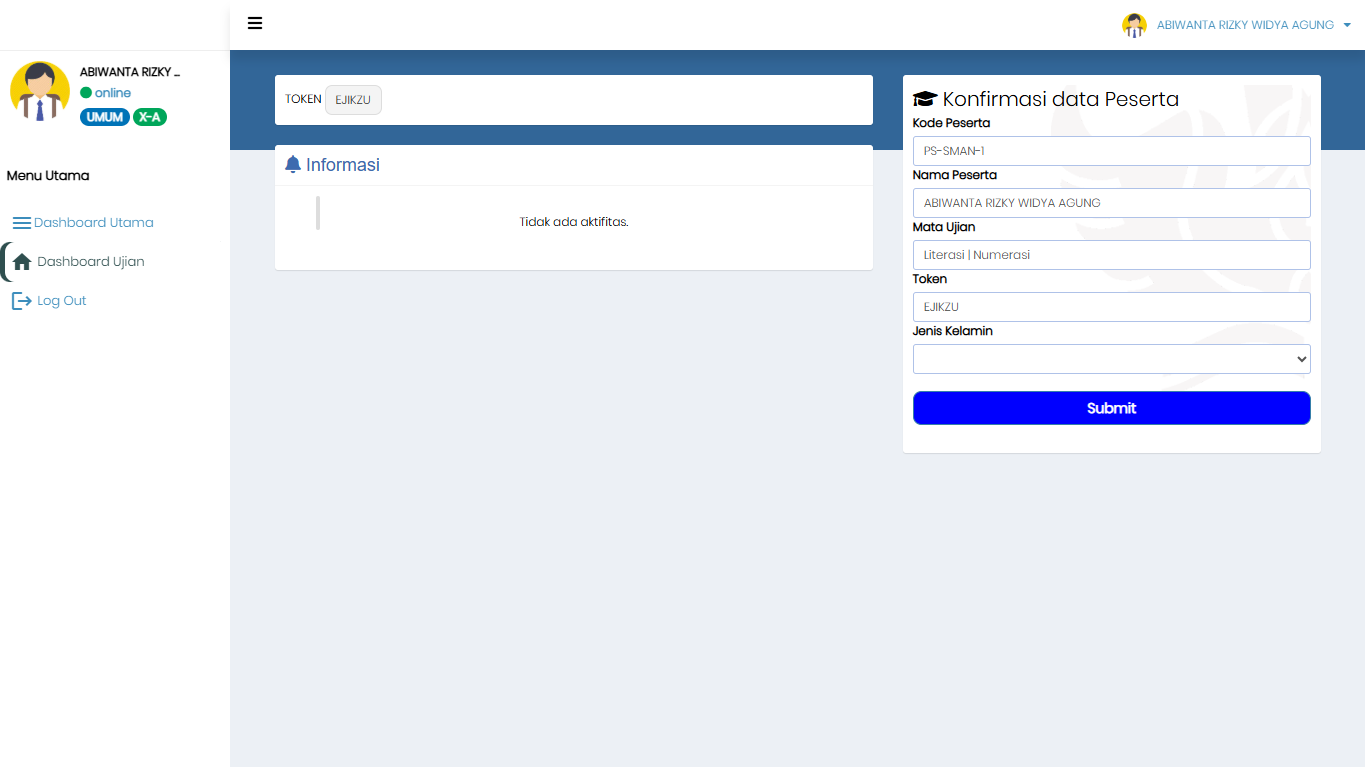Expand the top-right user account caret
1365x767 pixels.
tap(1347, 25)
